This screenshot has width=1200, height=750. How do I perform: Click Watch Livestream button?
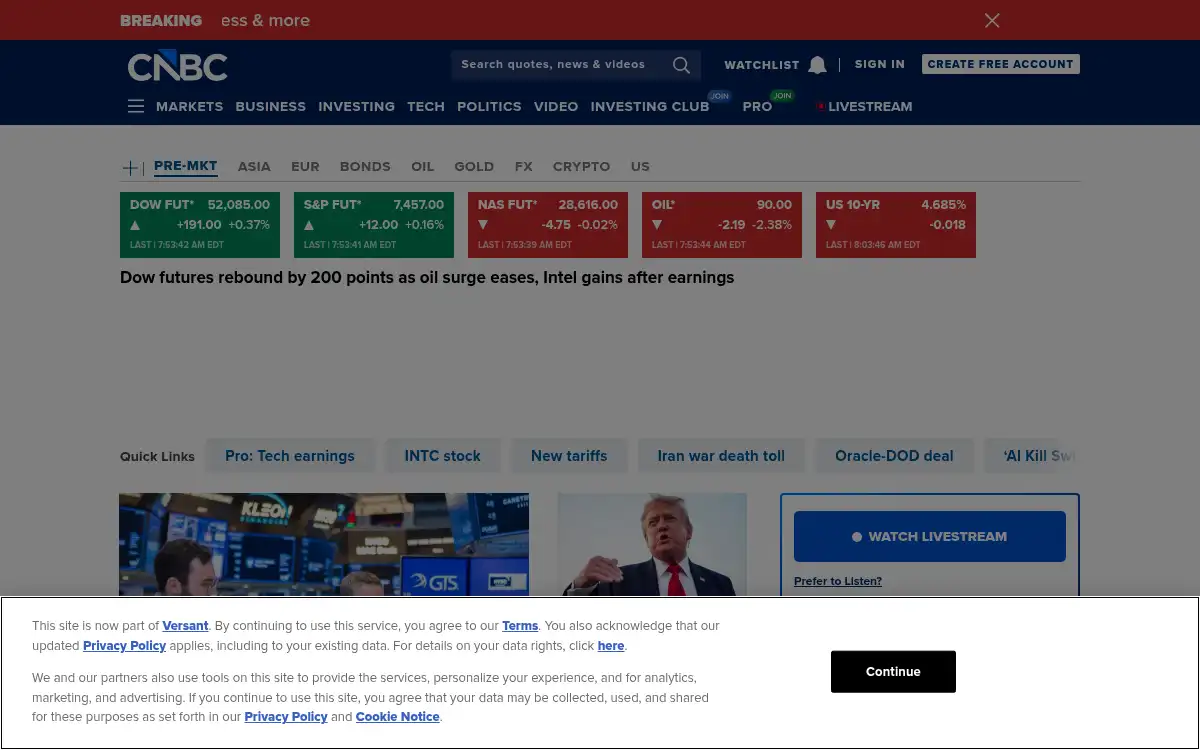point(930,537)
